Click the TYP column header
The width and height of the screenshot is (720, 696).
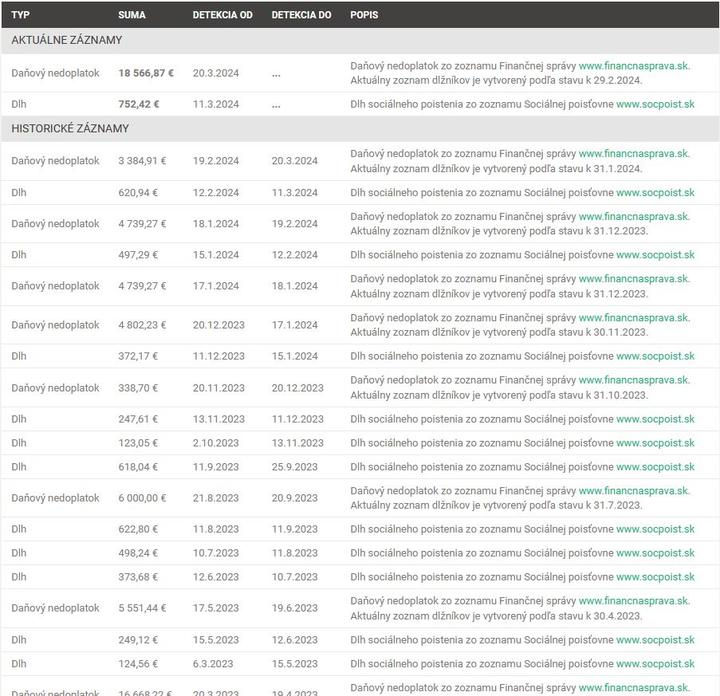21,15
